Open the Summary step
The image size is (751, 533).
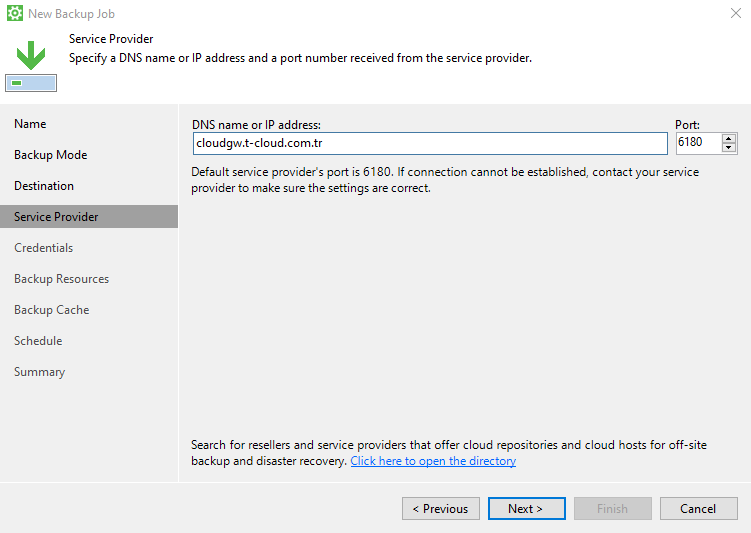pos(39,372)
